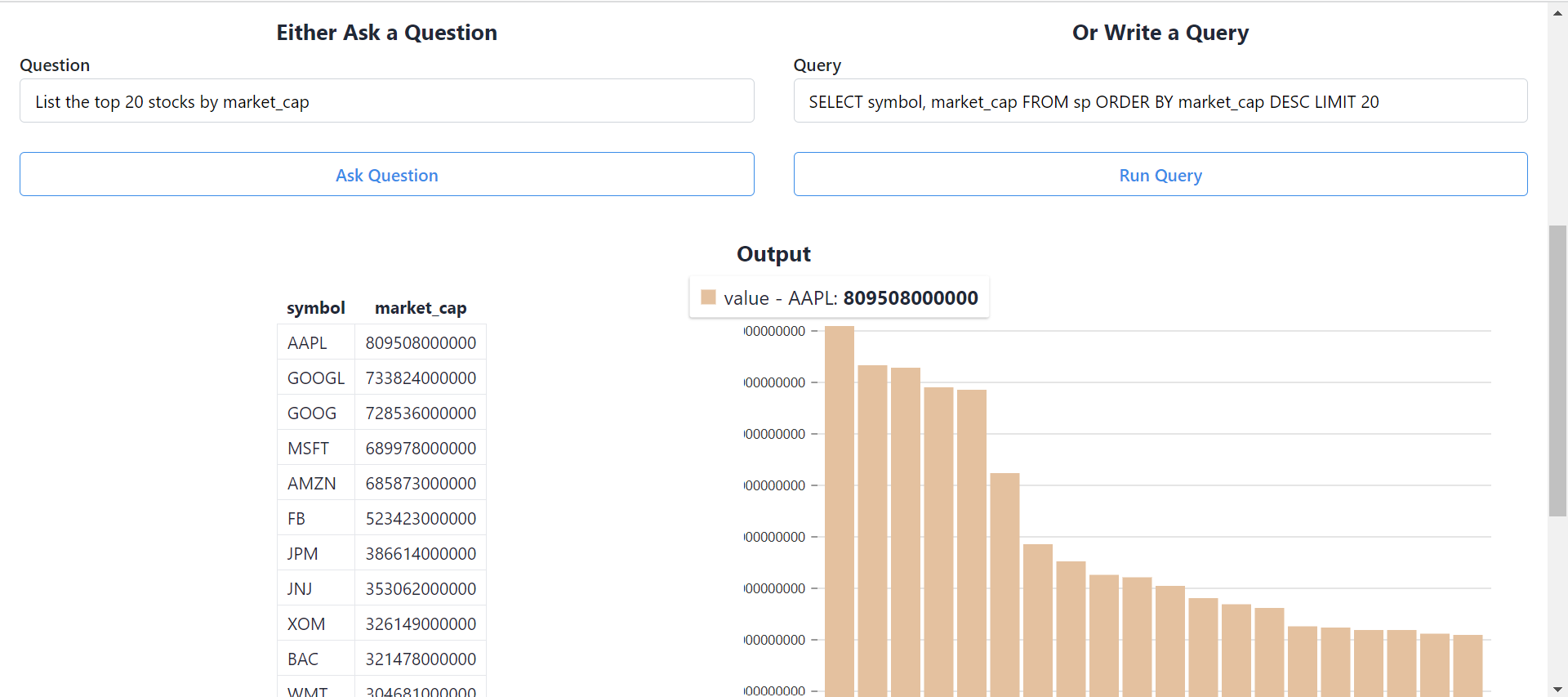Click market cap value 809508000000 in table
Image resolution: width=1568 pixels, height=697 pixels.
click(421, 342)
